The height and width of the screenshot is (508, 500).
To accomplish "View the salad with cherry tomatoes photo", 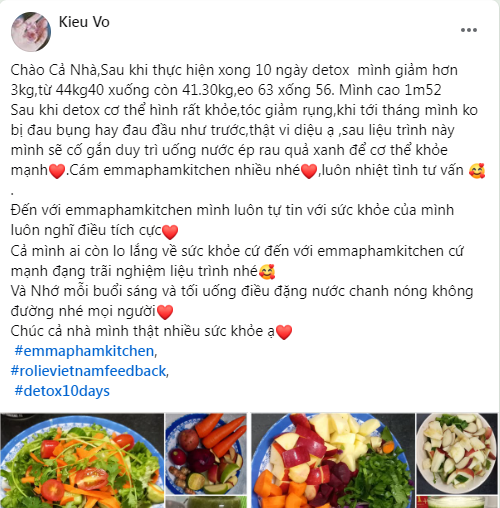I will click(82, 460).
